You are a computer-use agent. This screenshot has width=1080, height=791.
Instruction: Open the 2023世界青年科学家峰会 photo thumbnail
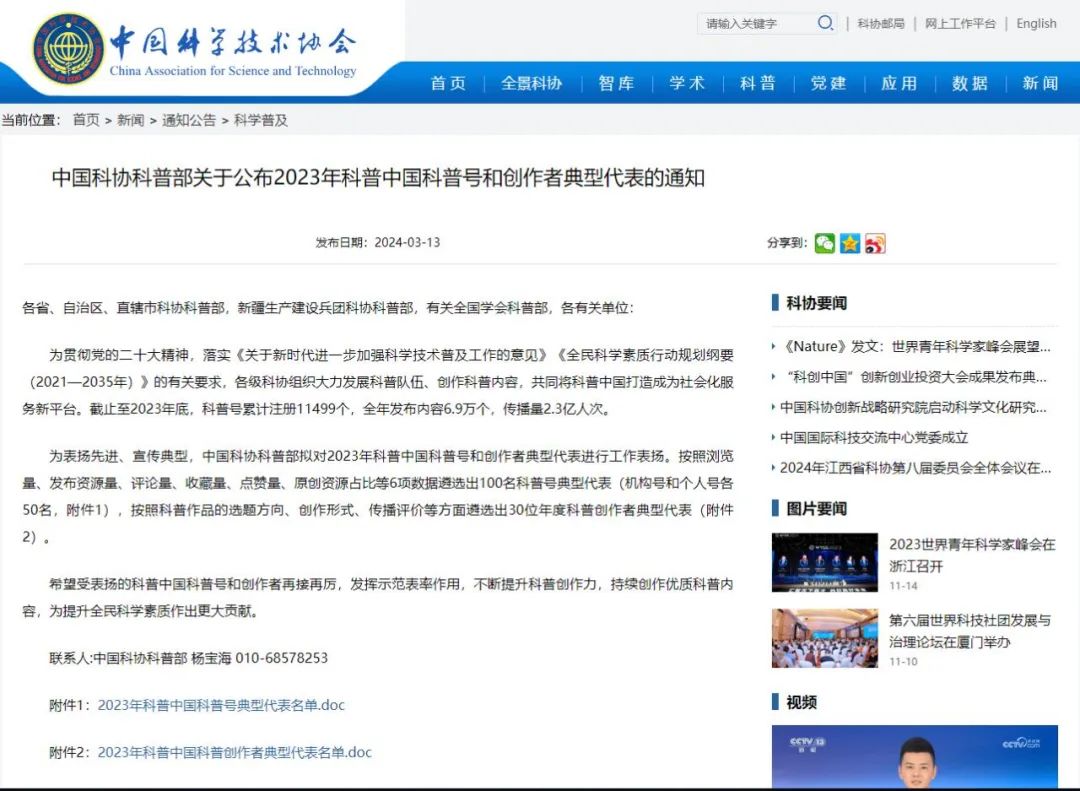point(824,562)
